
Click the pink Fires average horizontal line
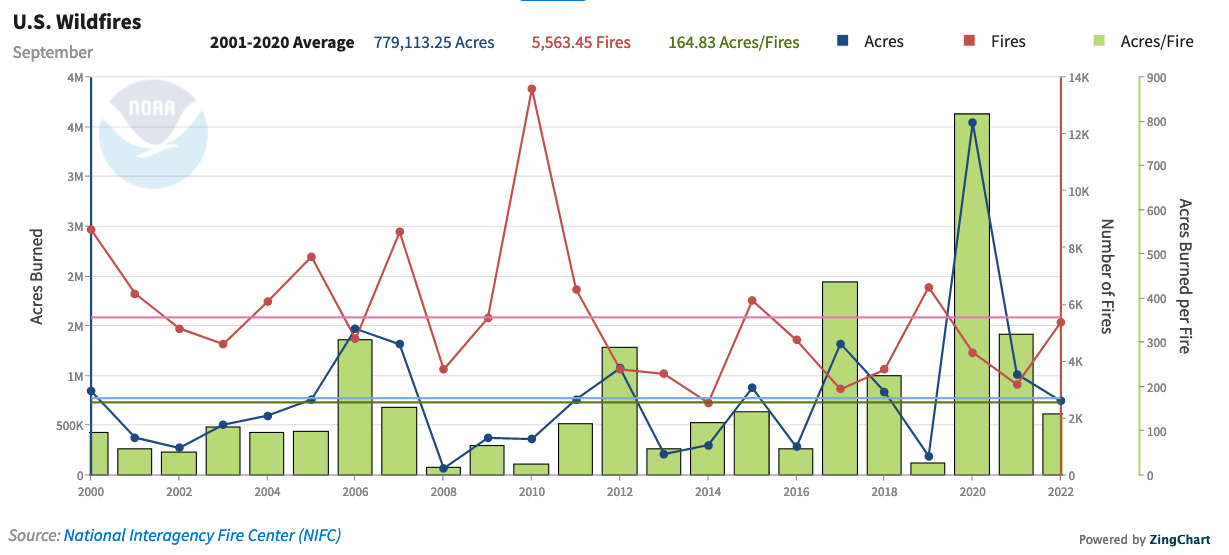700,317
